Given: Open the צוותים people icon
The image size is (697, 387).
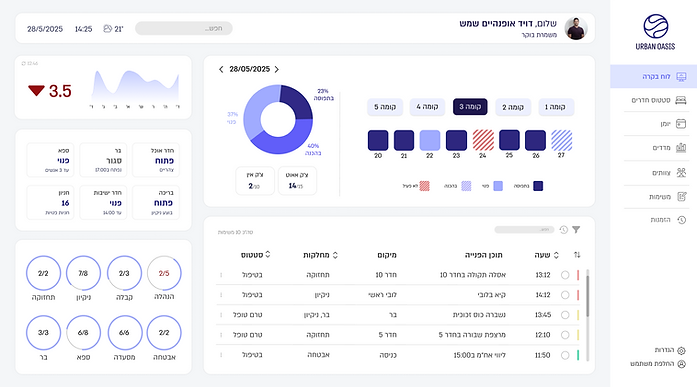Looking at the screenshot, I should [x=681, y=172].
